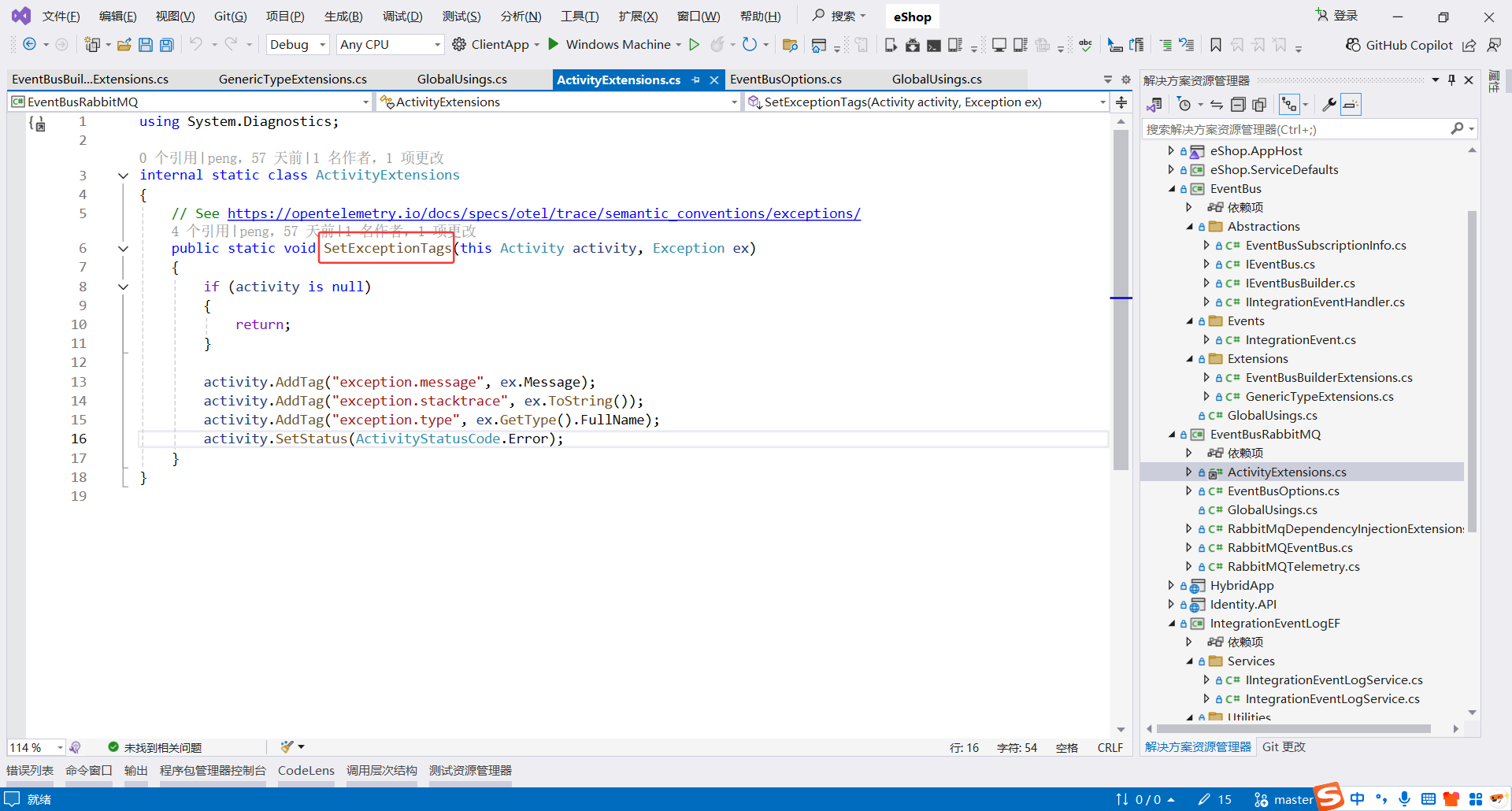Viewport: 1512px width, 811px height.
Task: Click the microphone icon in system tray
Action: (1405, 799)
